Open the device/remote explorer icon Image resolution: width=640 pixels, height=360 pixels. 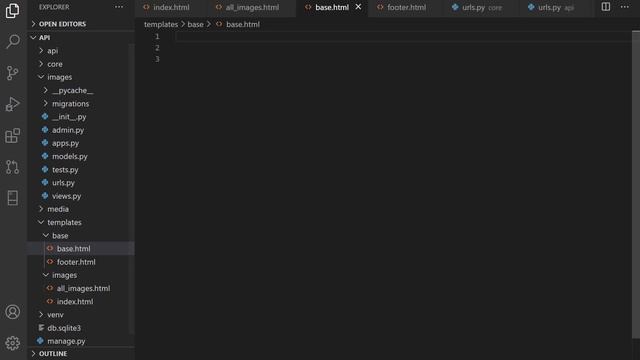[x=13, y=198]
